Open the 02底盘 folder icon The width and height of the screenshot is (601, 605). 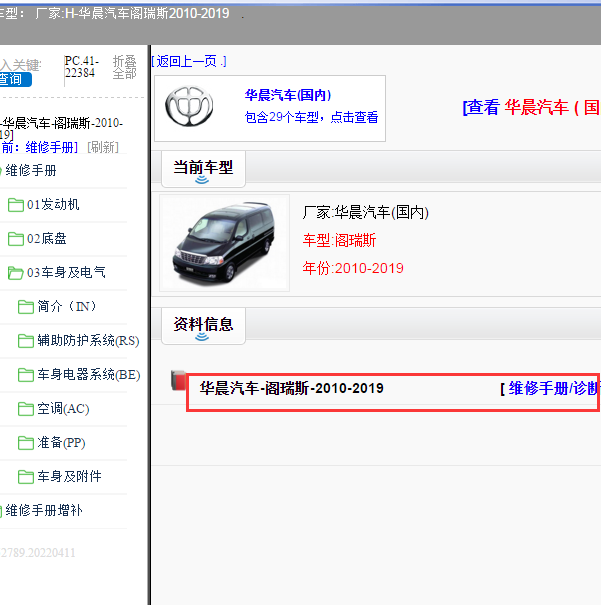(x=16, y=239)
